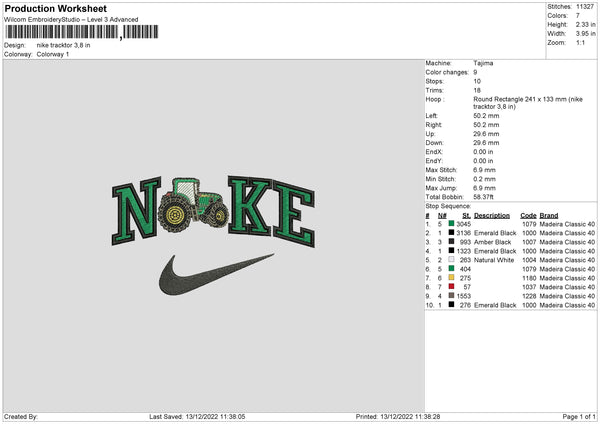Select the yellow swatch with 275 stitches
Screen dimensions: 600x424
(452, 278)
